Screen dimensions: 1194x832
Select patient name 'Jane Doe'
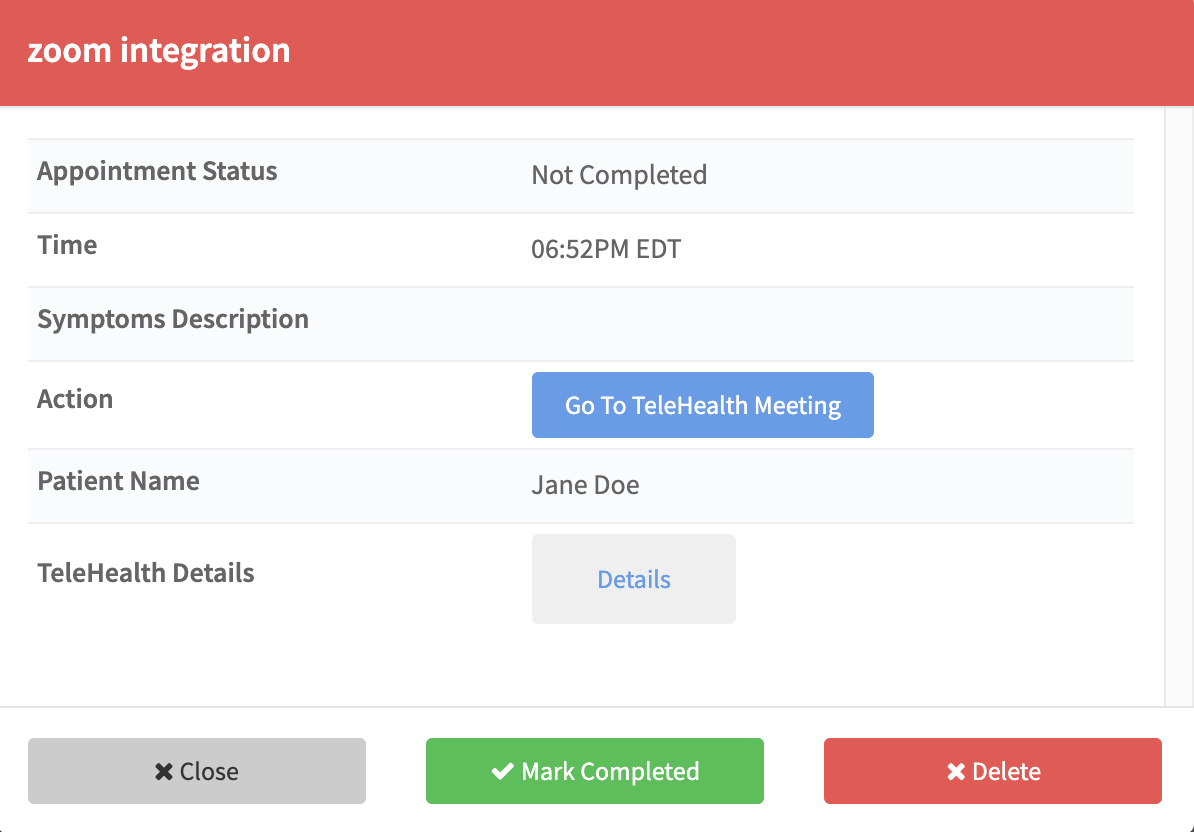click(586, 485)
